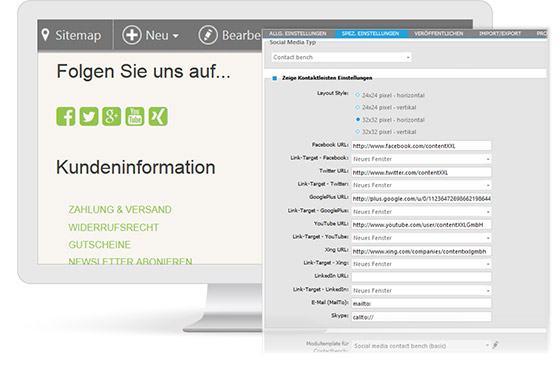Click the Bearbeiten pencil circle icon
The height and width of the screenshot is (366, 560).
(208, 35)
